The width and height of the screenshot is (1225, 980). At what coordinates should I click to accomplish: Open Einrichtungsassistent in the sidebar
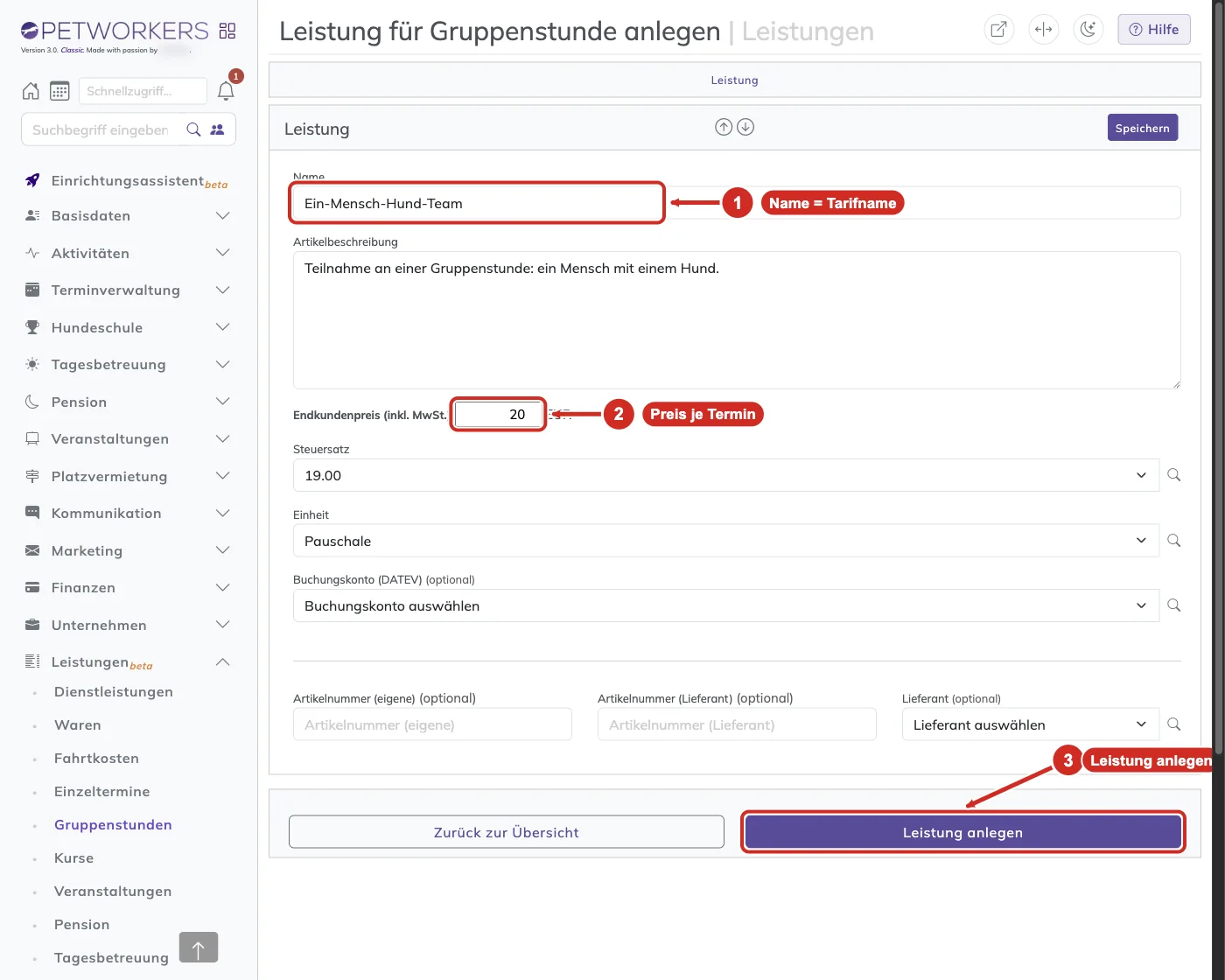(128, 181)
